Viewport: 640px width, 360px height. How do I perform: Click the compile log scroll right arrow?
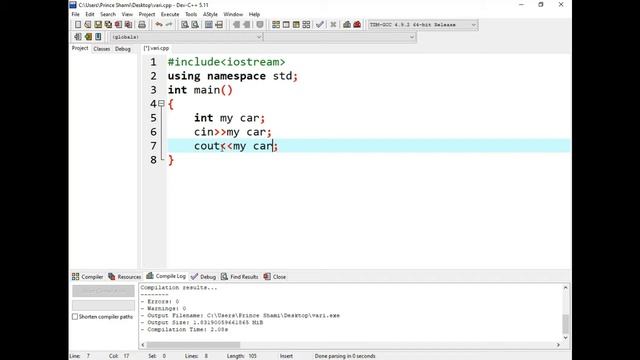point(558,345)
